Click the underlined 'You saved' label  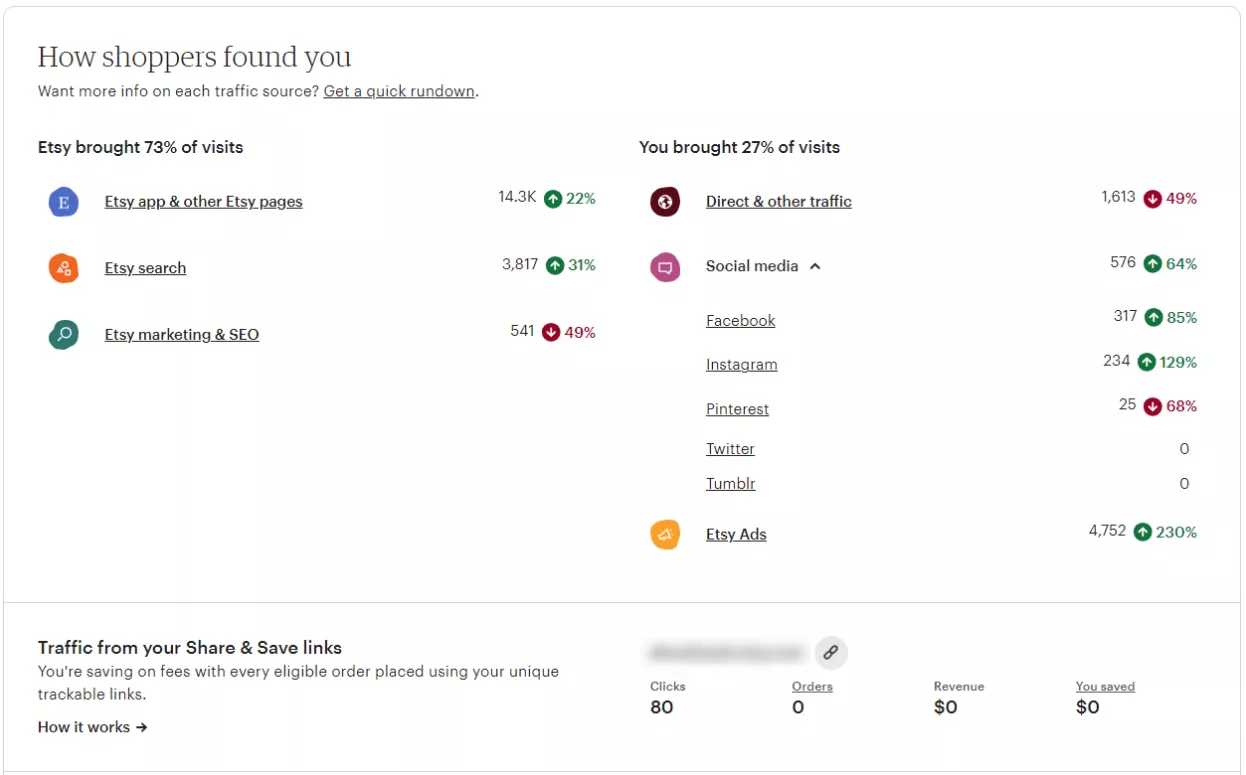click(x=1105, y=686)
